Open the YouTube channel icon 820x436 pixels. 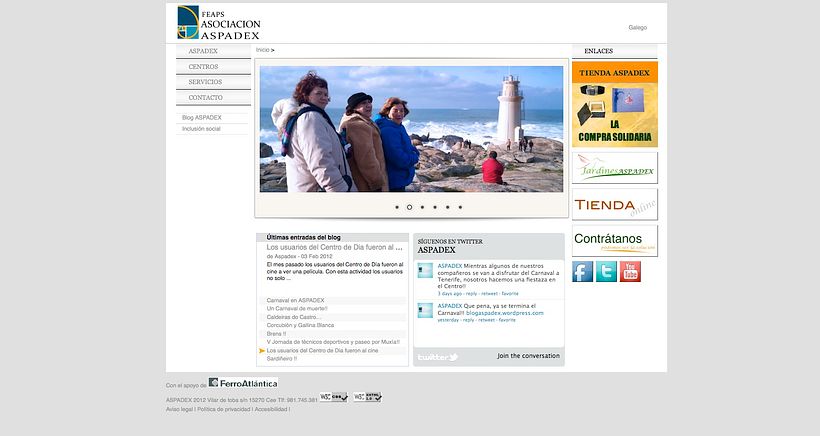point(630,272)
